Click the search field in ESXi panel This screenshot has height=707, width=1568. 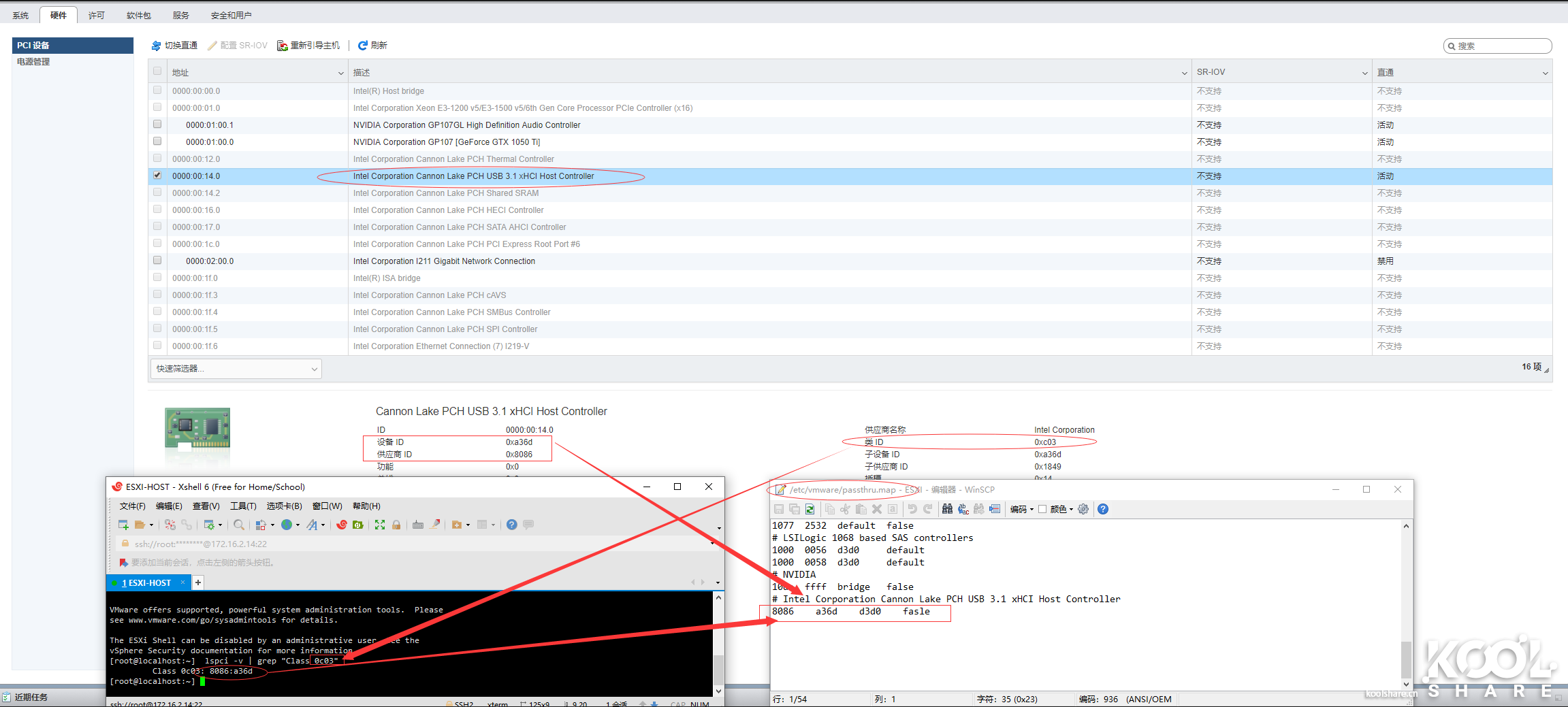1497,46
